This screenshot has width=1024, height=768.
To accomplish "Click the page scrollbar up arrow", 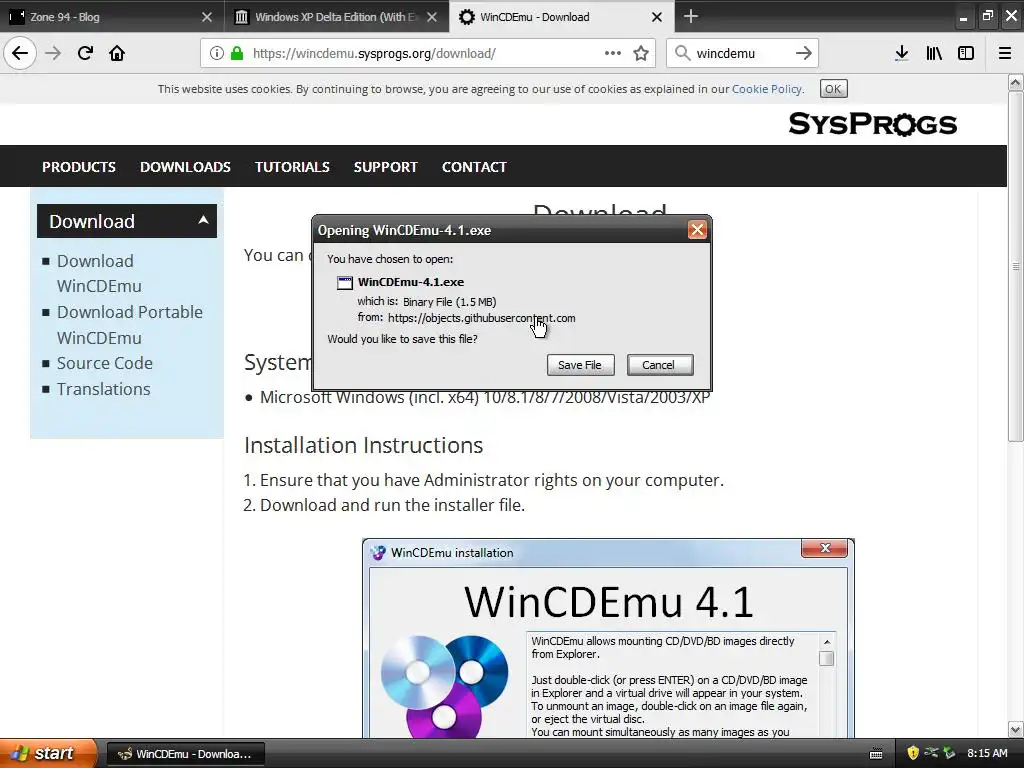I will 1015,82.
